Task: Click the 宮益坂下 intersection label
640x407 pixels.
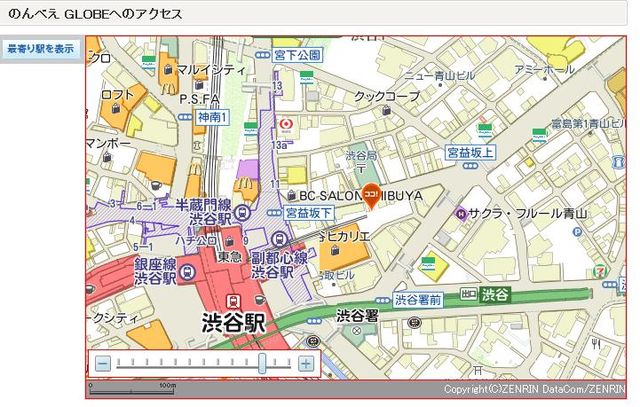Action: [309, 213]
